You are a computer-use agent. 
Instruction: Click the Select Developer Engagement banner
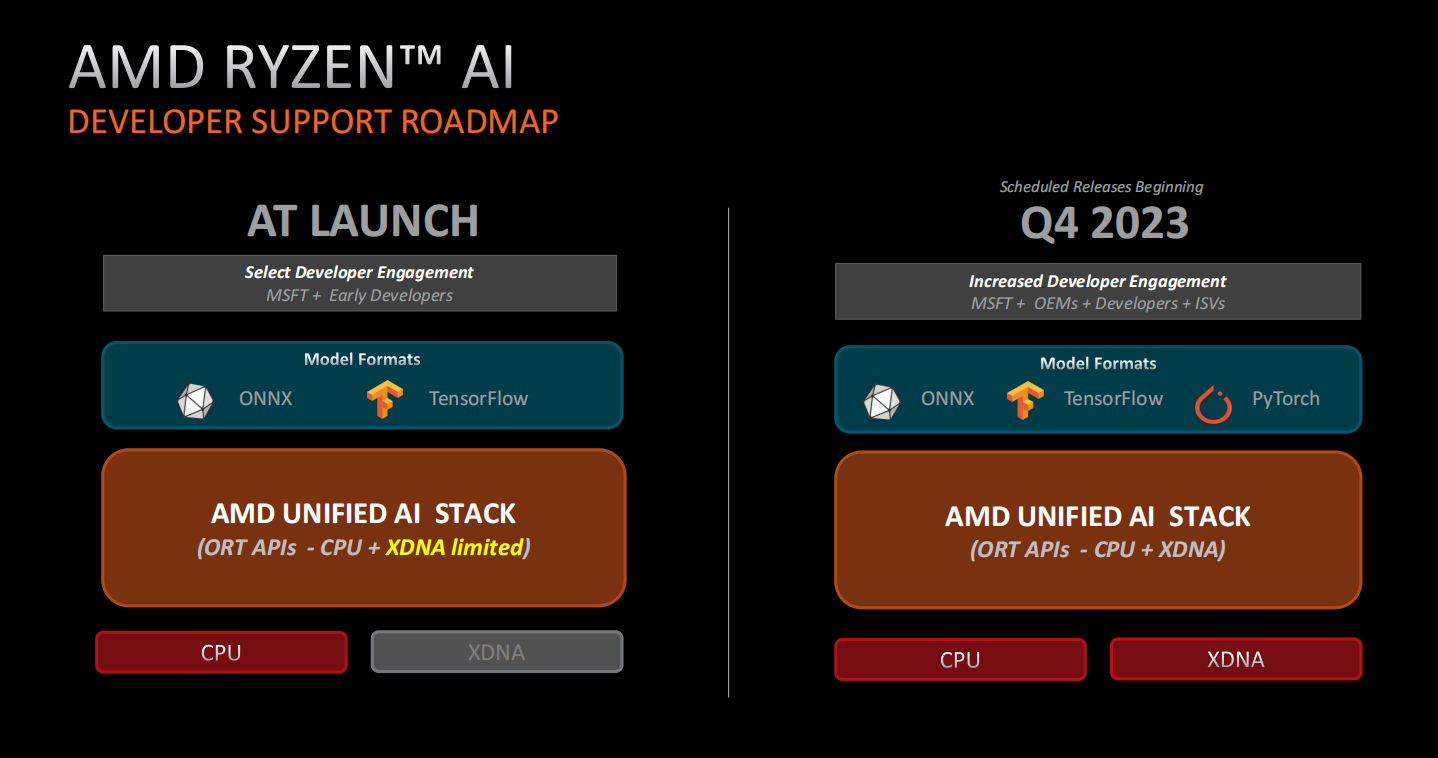[x=360, y=283]
